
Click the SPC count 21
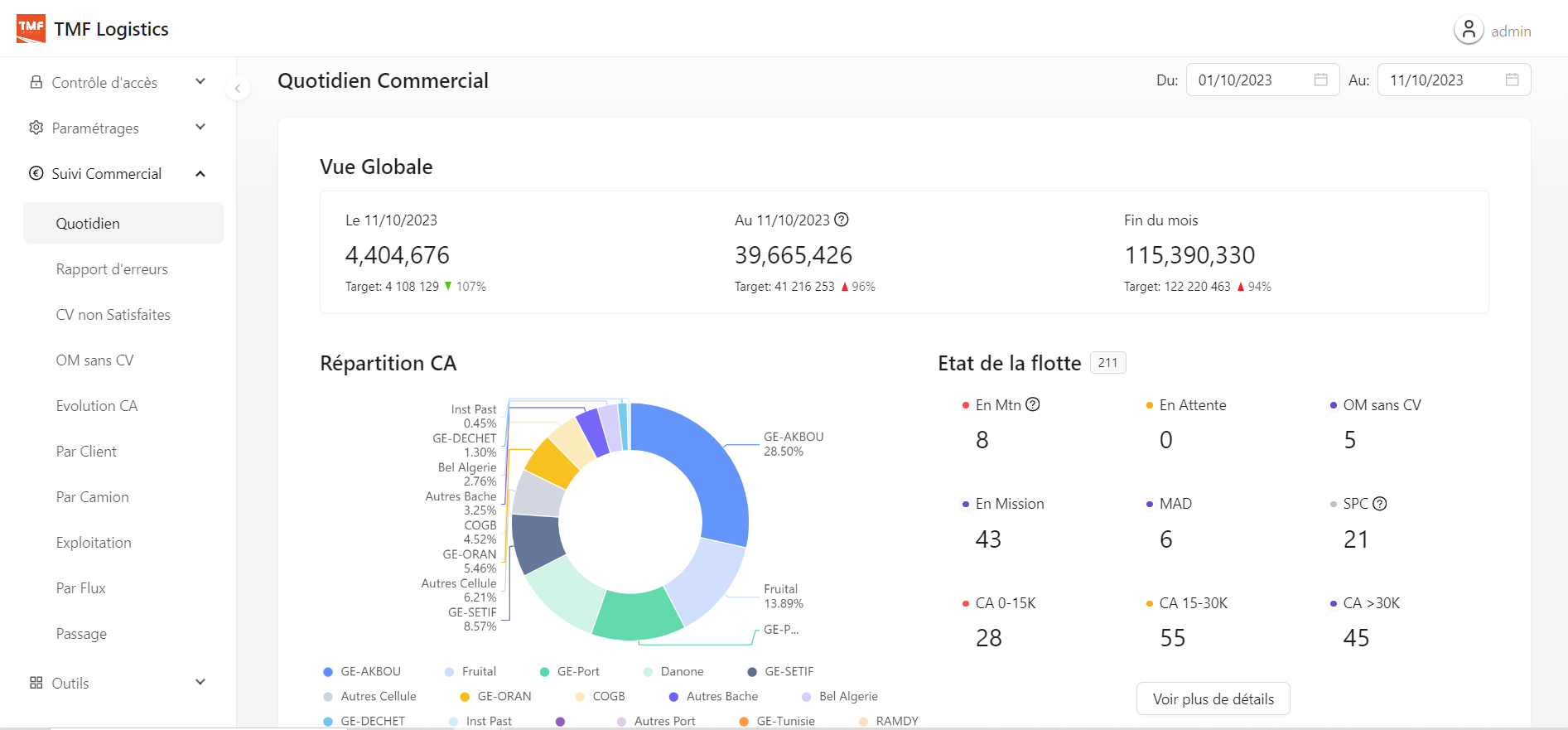click(x=1356, y=539)
